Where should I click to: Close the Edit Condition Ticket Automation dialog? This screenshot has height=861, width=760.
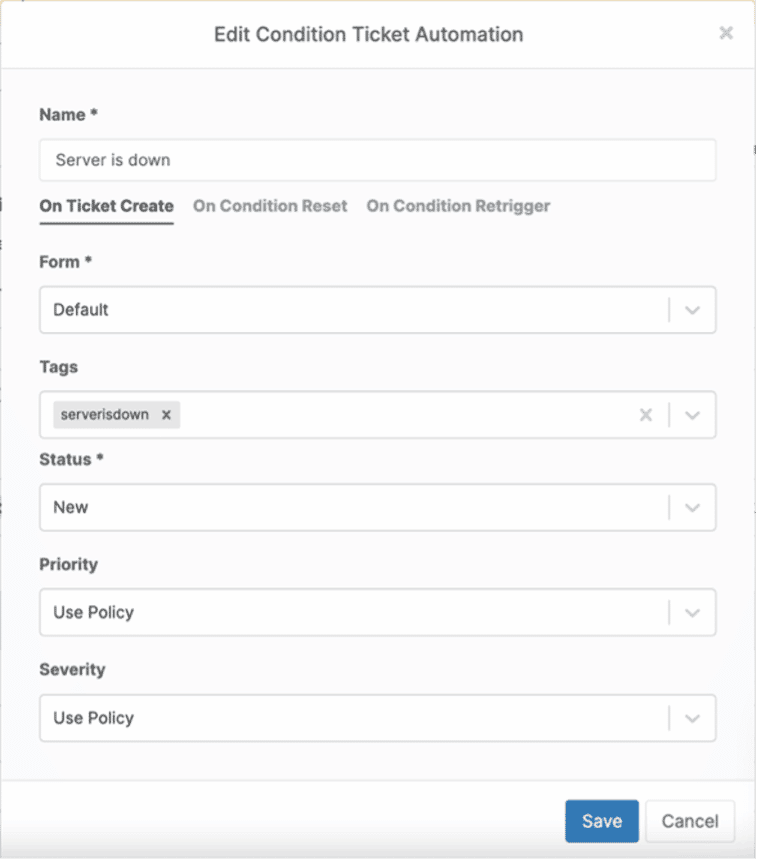726,33
